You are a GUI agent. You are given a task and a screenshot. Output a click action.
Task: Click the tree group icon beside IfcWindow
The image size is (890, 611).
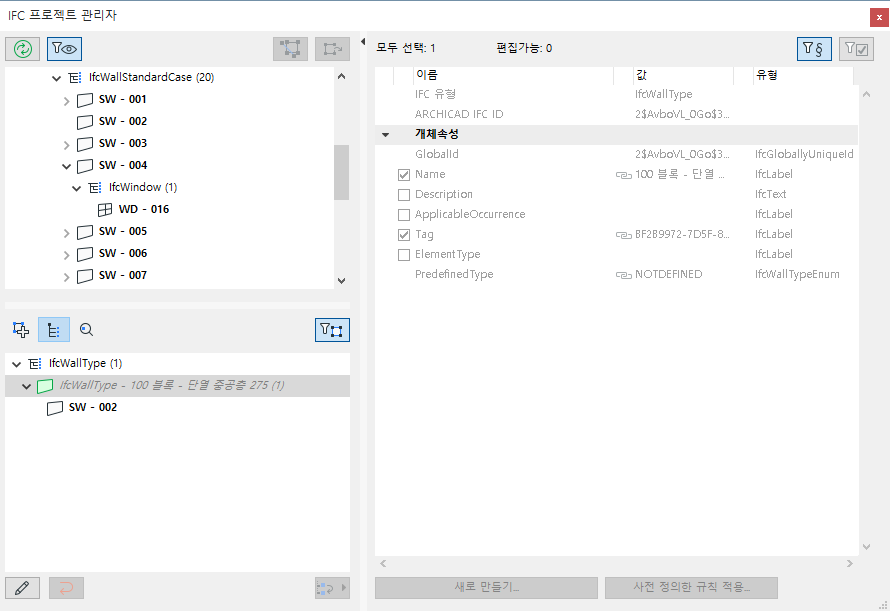click(x=95, y=187)
